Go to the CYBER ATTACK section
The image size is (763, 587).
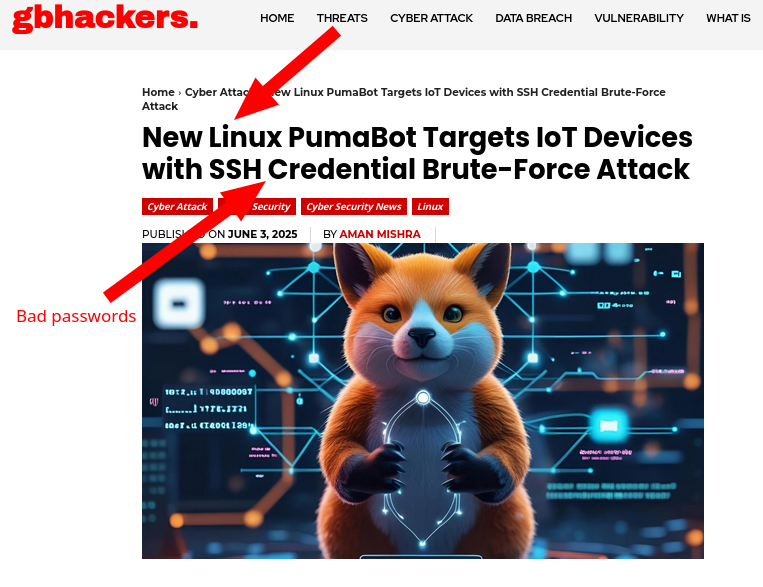pos(431,18)
